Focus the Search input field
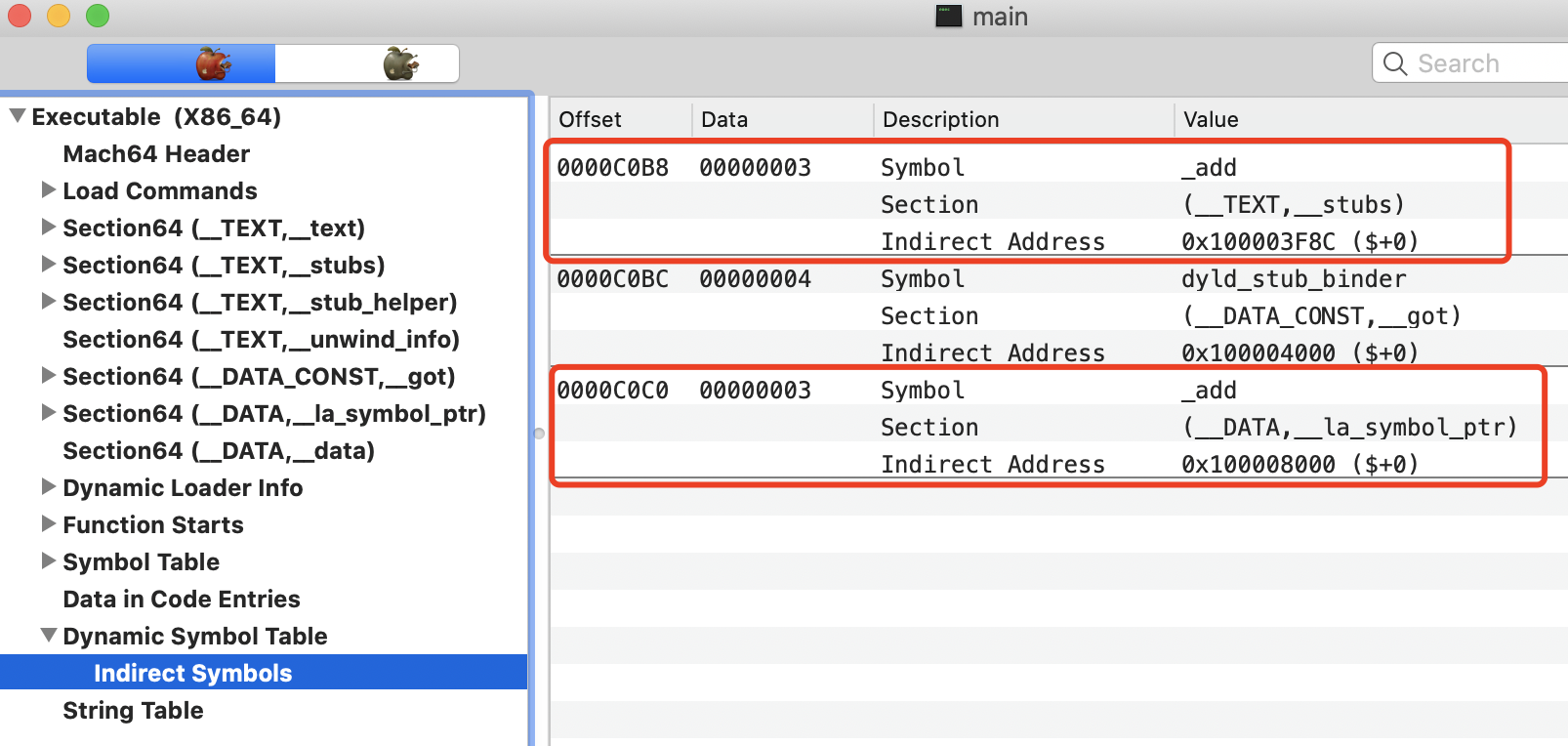Image resolution: width=1568 pixels, height=746 pixels. pos(1484,64)
